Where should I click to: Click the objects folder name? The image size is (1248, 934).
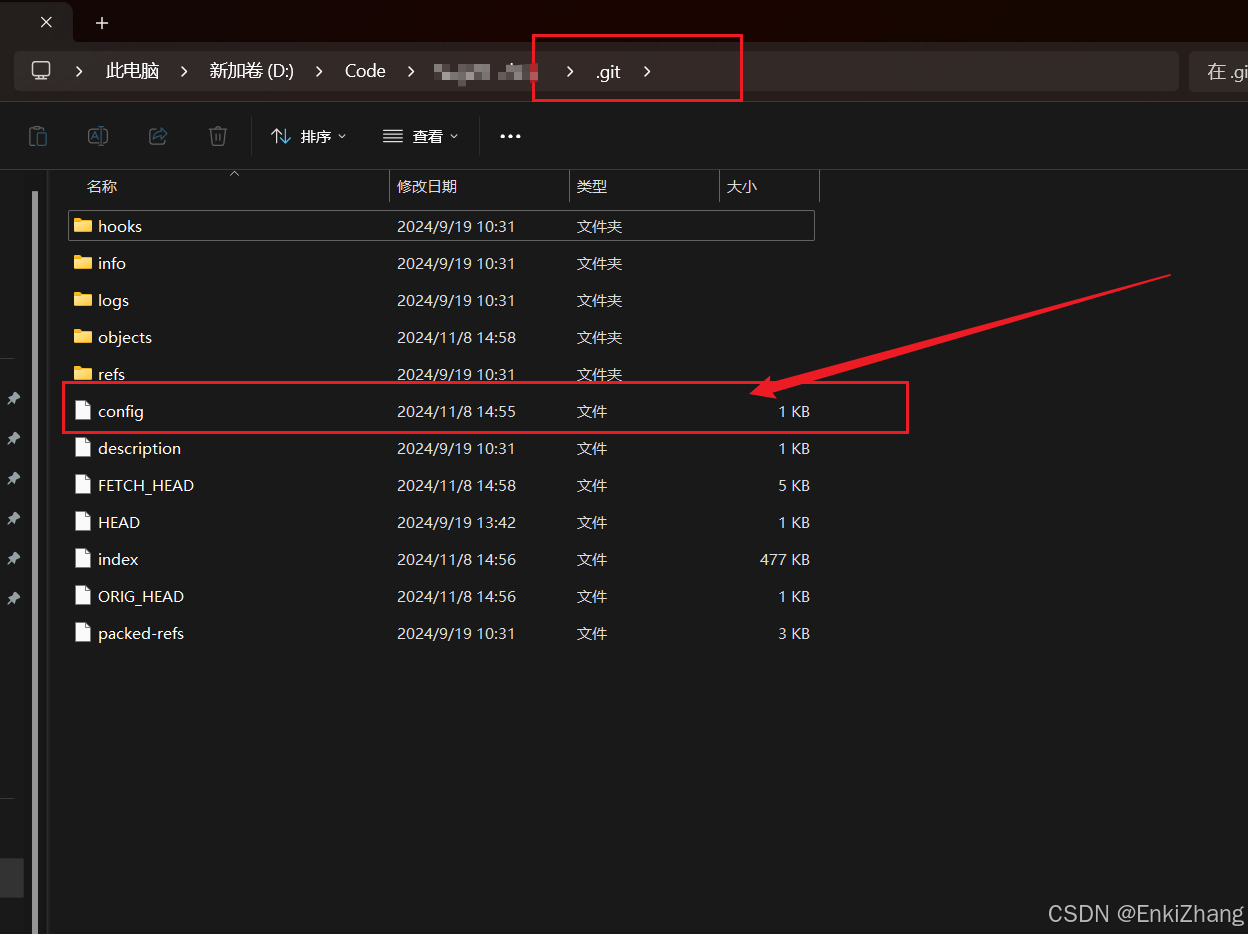click(x=125, y=337)
